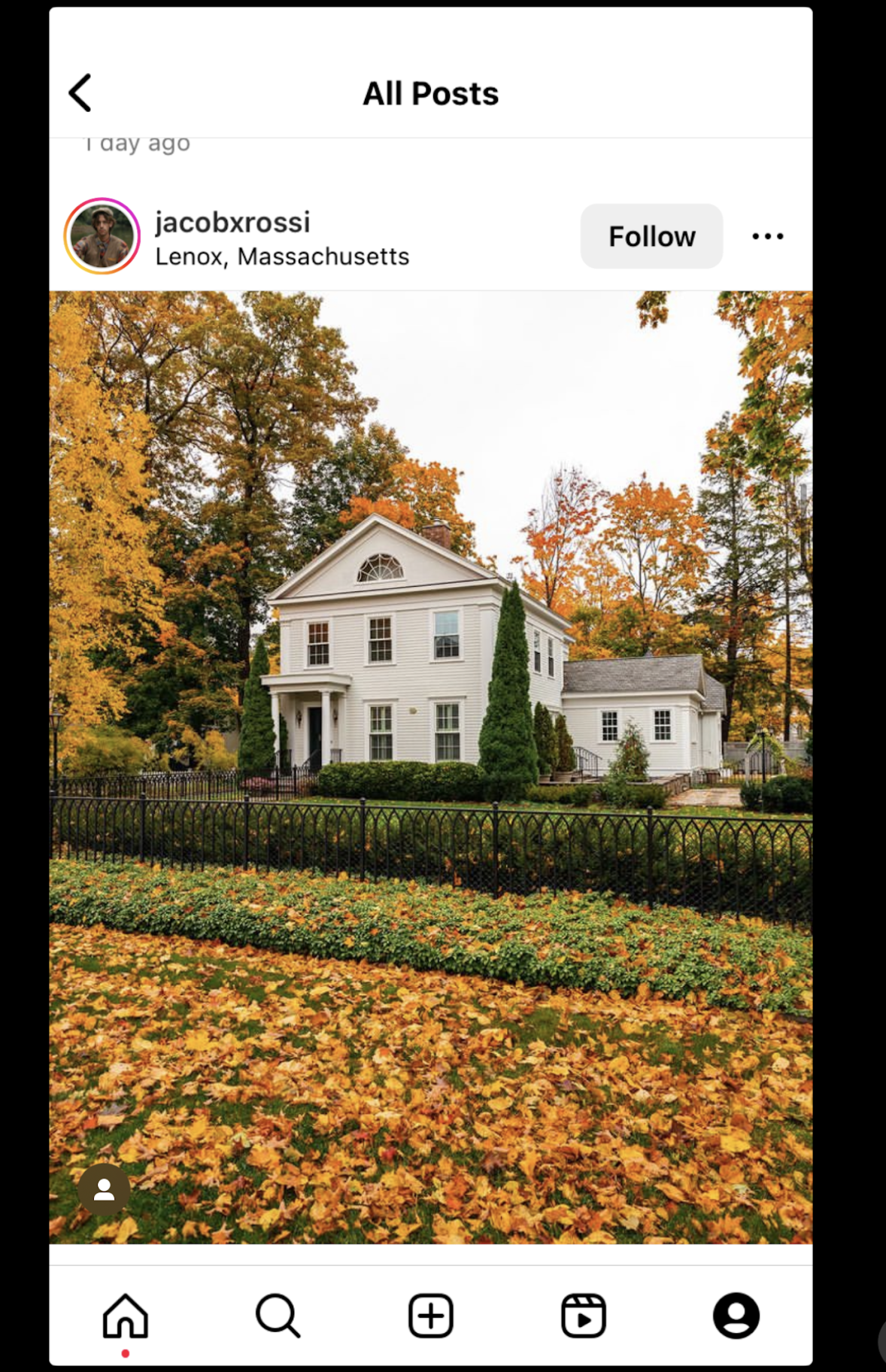886x1372 pixels.
Task: Click the red notification dot below Home
Action: coord(126,1353)
